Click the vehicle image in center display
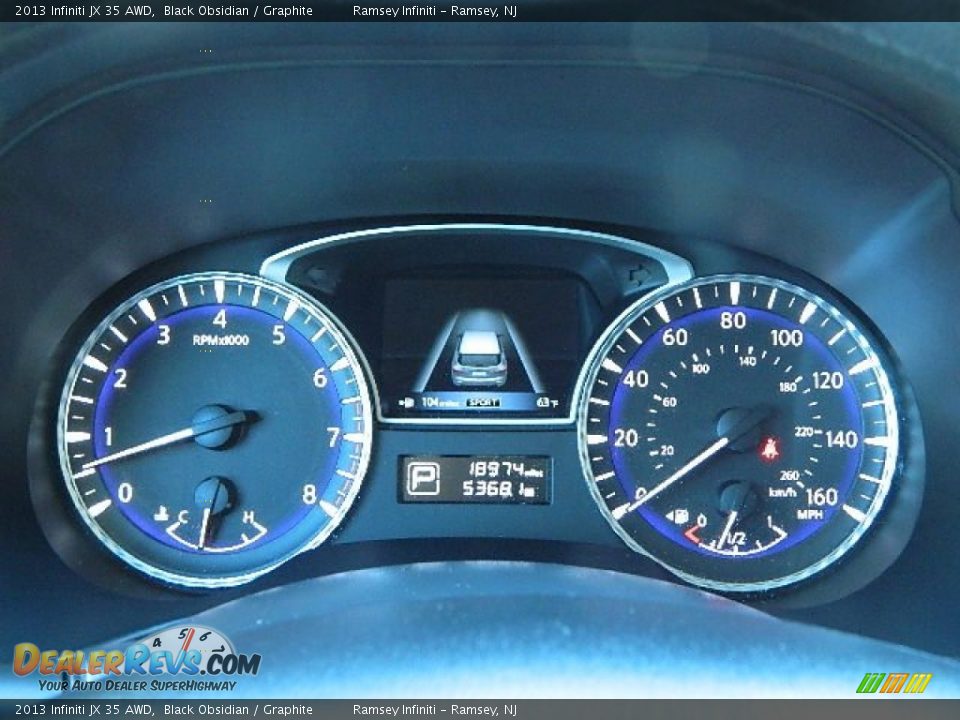The width and height of the screenshot is (960, 720). [479, 357]
